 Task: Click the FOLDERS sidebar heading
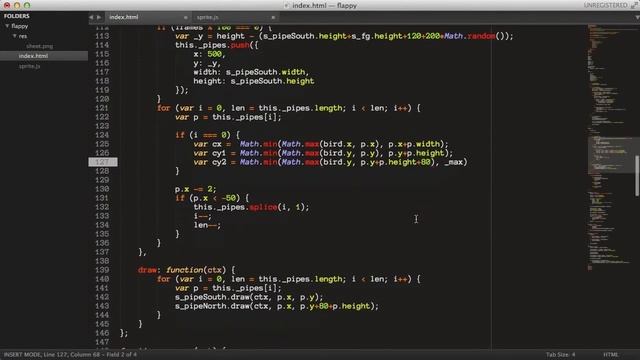coord(17,16)
